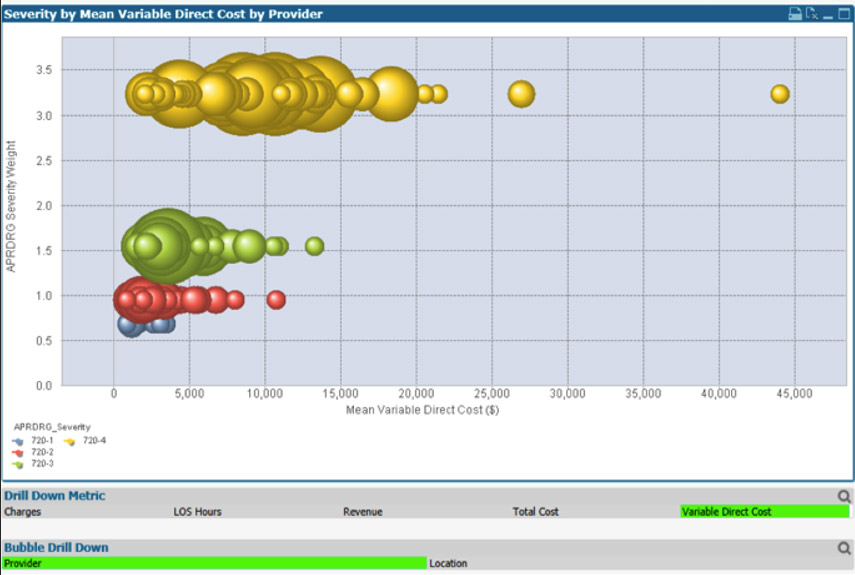Viewport: 855px width, 575px height.
Task: Click the 720-4 legend entry
Action: click(x=85, y=440)
